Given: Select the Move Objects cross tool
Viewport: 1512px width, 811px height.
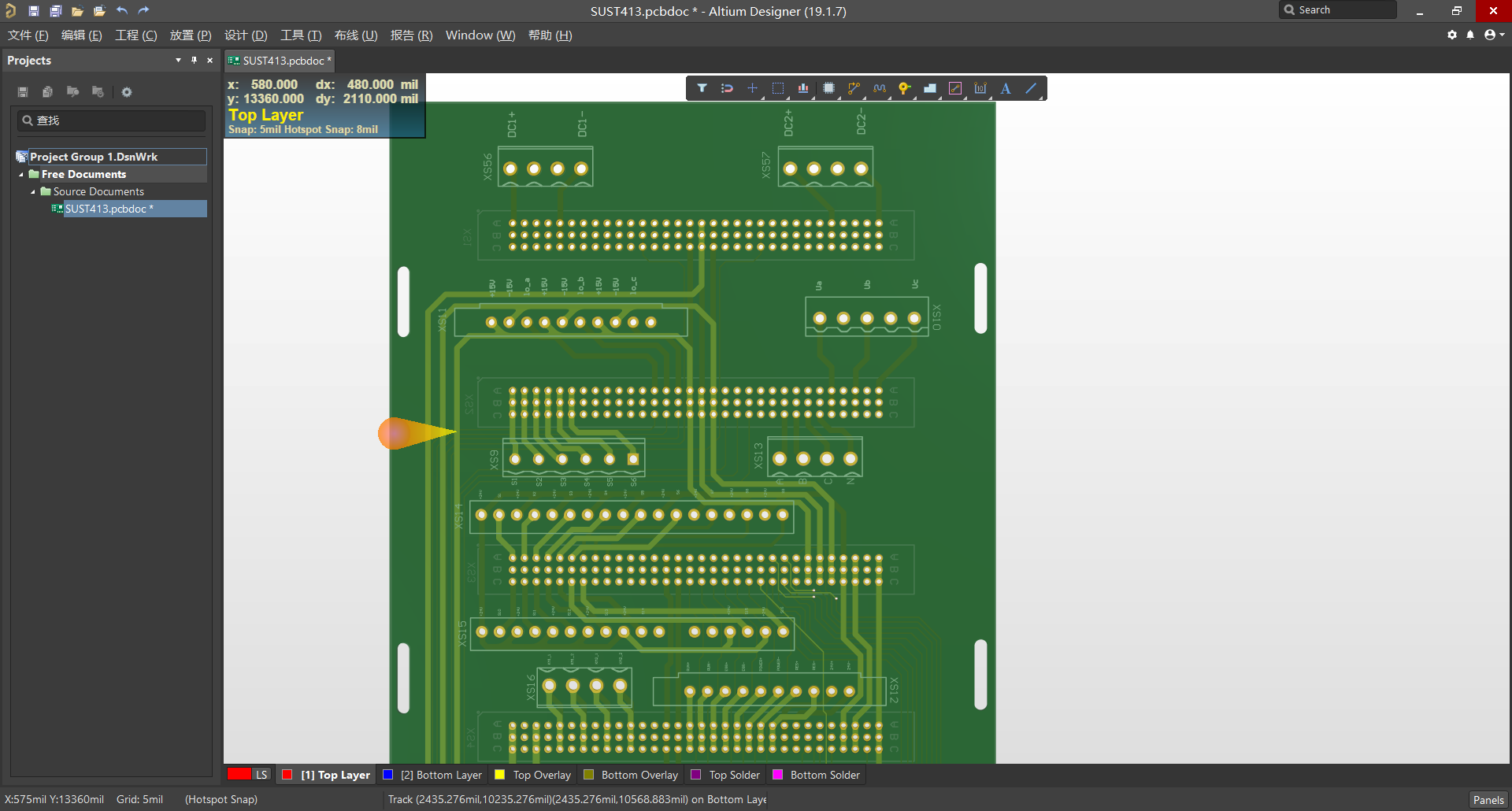Looking at the screenshot, I should 752,88.
